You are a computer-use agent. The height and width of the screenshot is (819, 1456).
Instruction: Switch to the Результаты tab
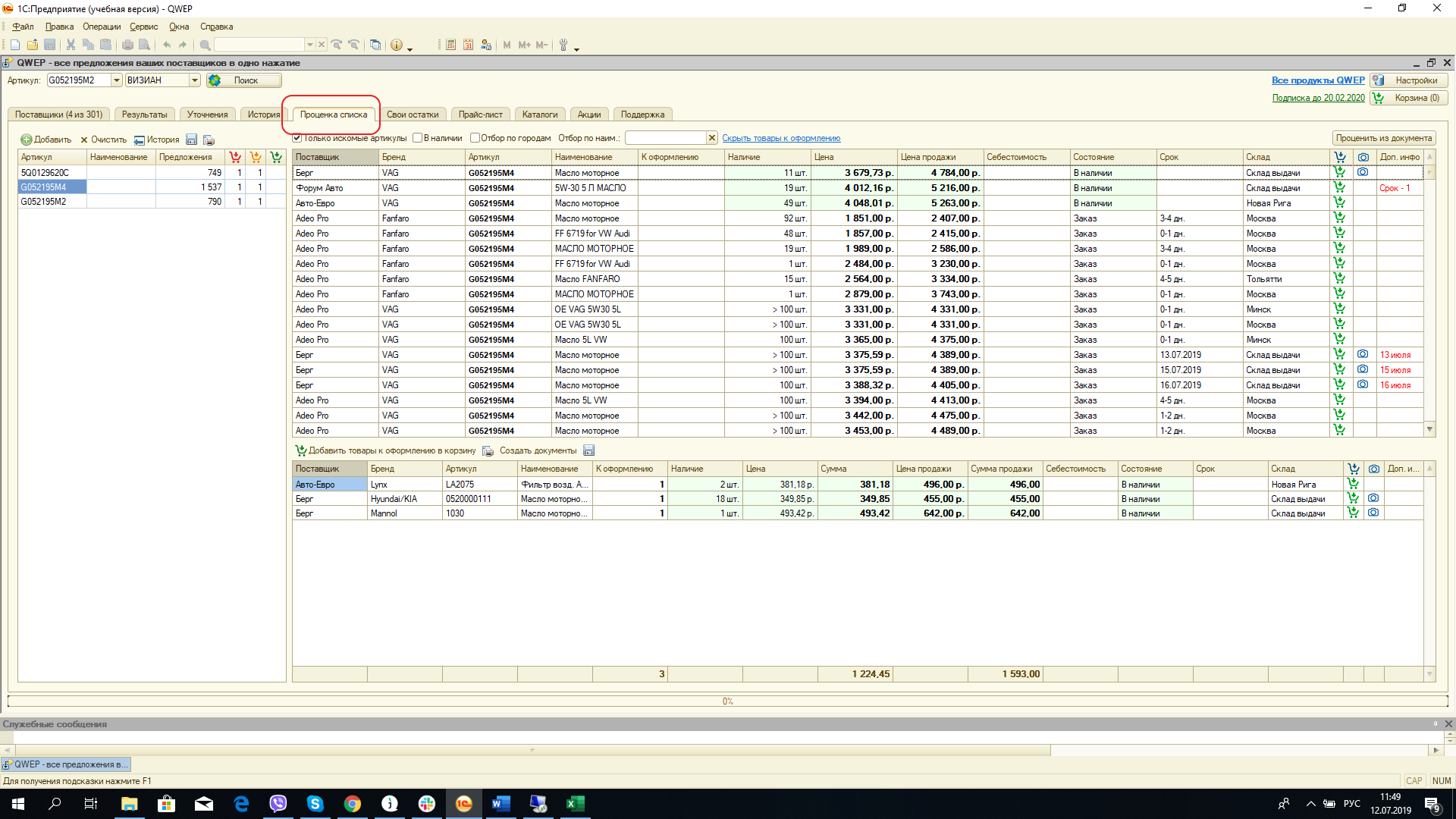[x=145, y=115]
